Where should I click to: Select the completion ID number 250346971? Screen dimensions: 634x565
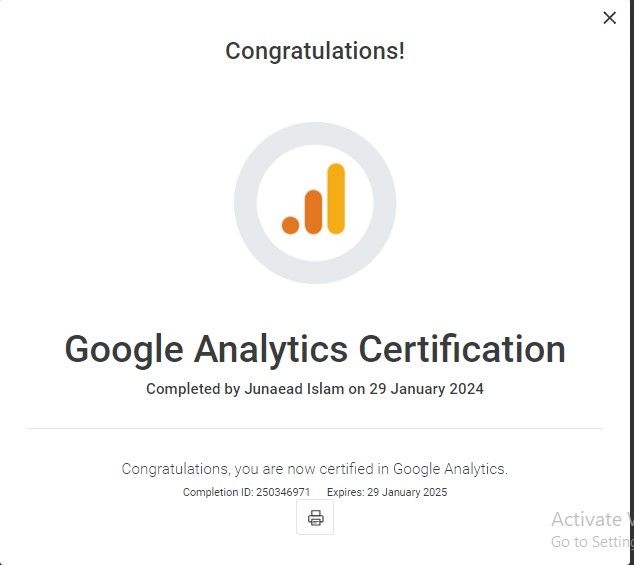pos(283,492)
